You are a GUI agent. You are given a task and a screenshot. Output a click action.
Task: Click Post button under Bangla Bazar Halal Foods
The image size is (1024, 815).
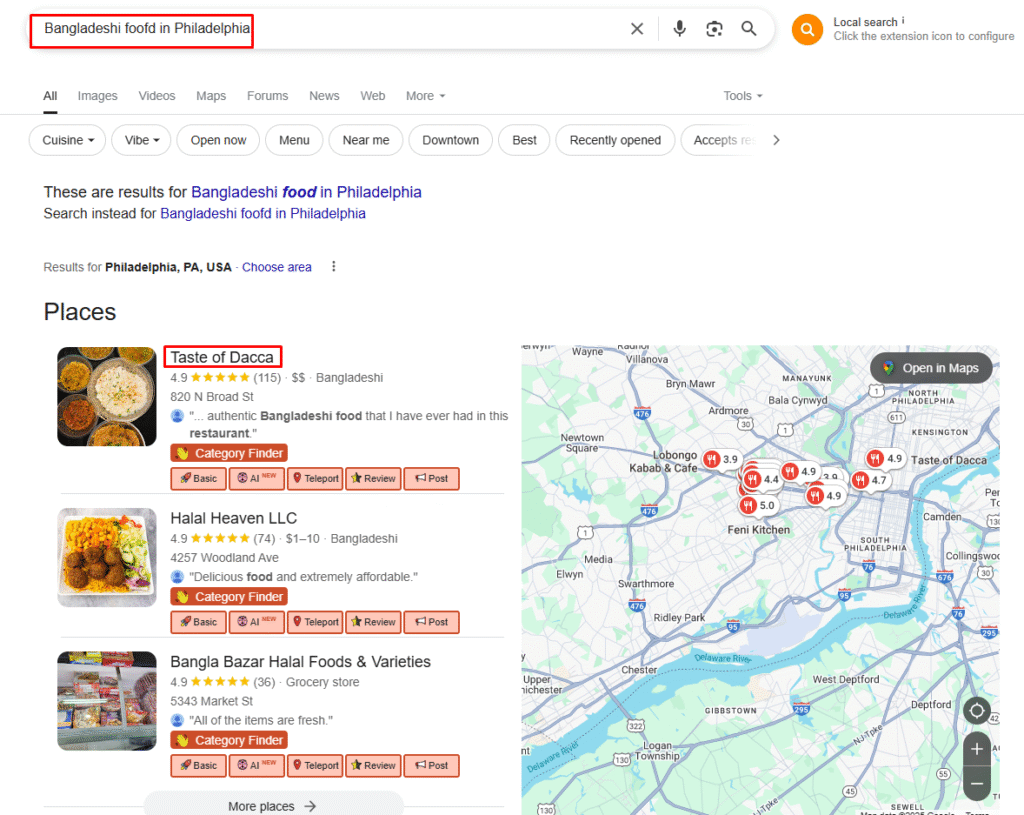(432, 766)
